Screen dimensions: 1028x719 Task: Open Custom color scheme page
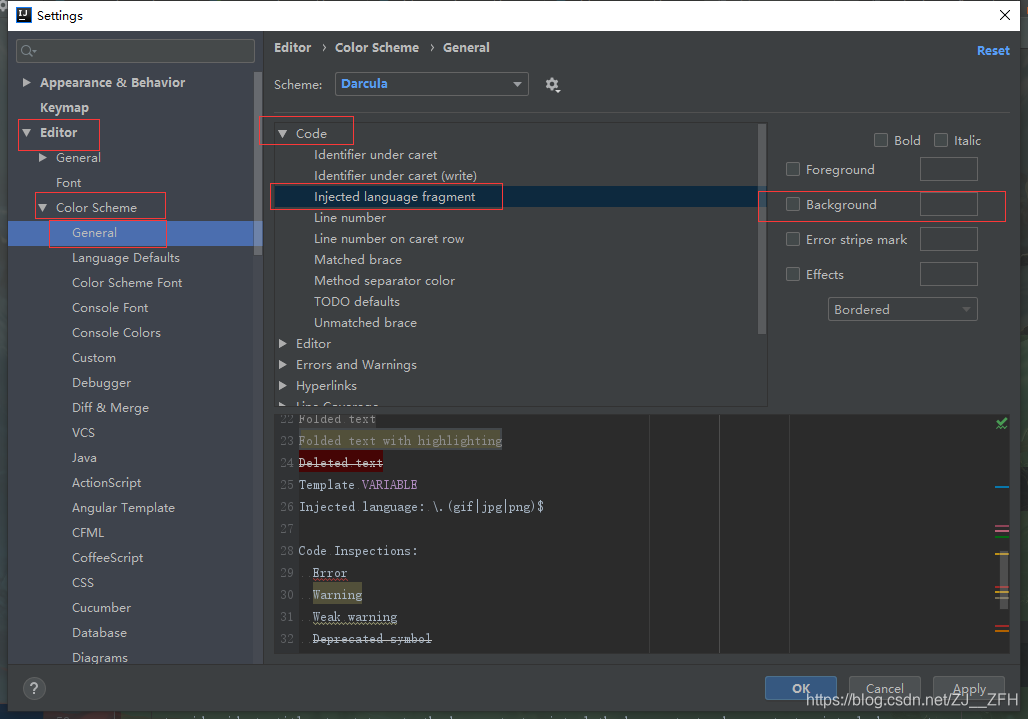point(94,358)
